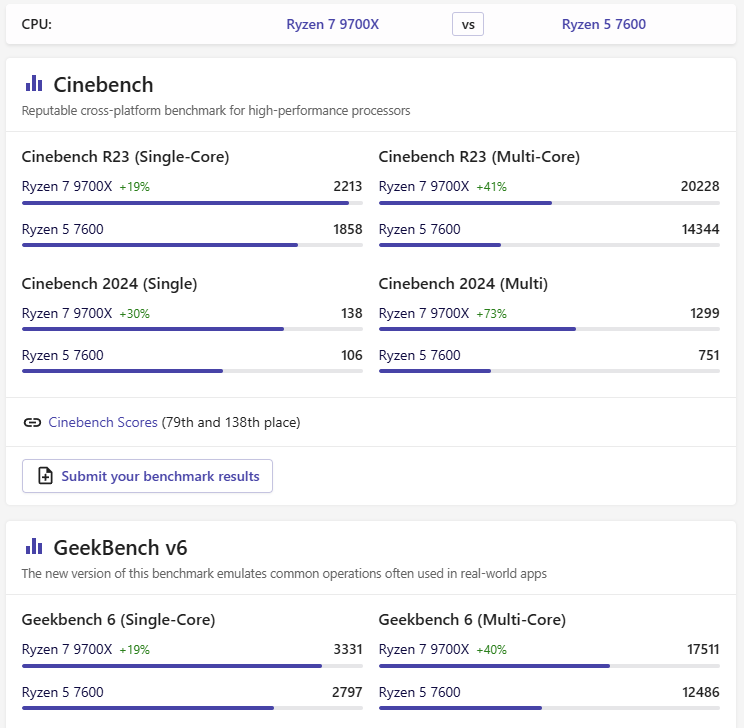Click the Cinebench section heading
Image resolution: width=744 pixels, height=728 pixels.
(x=103, y=84)
